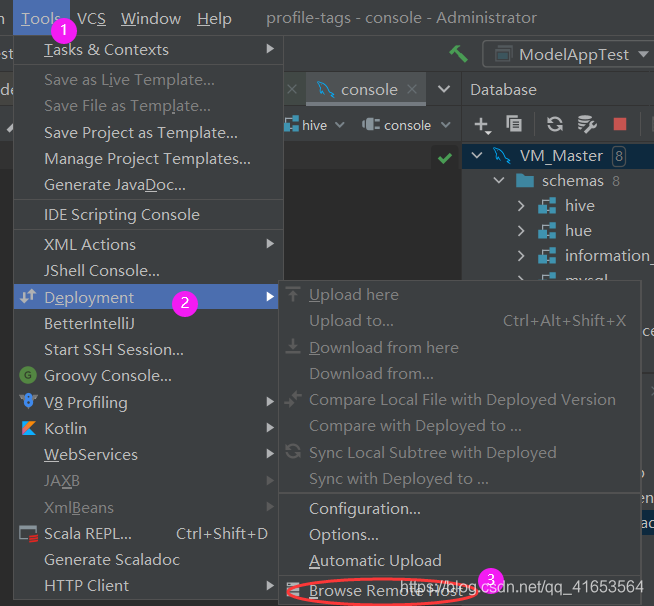Click the red Disconnect stop icon
Image resolution: width=654 pixels, height=606 pixels.
pyautogui.click(x=620, y=124)
